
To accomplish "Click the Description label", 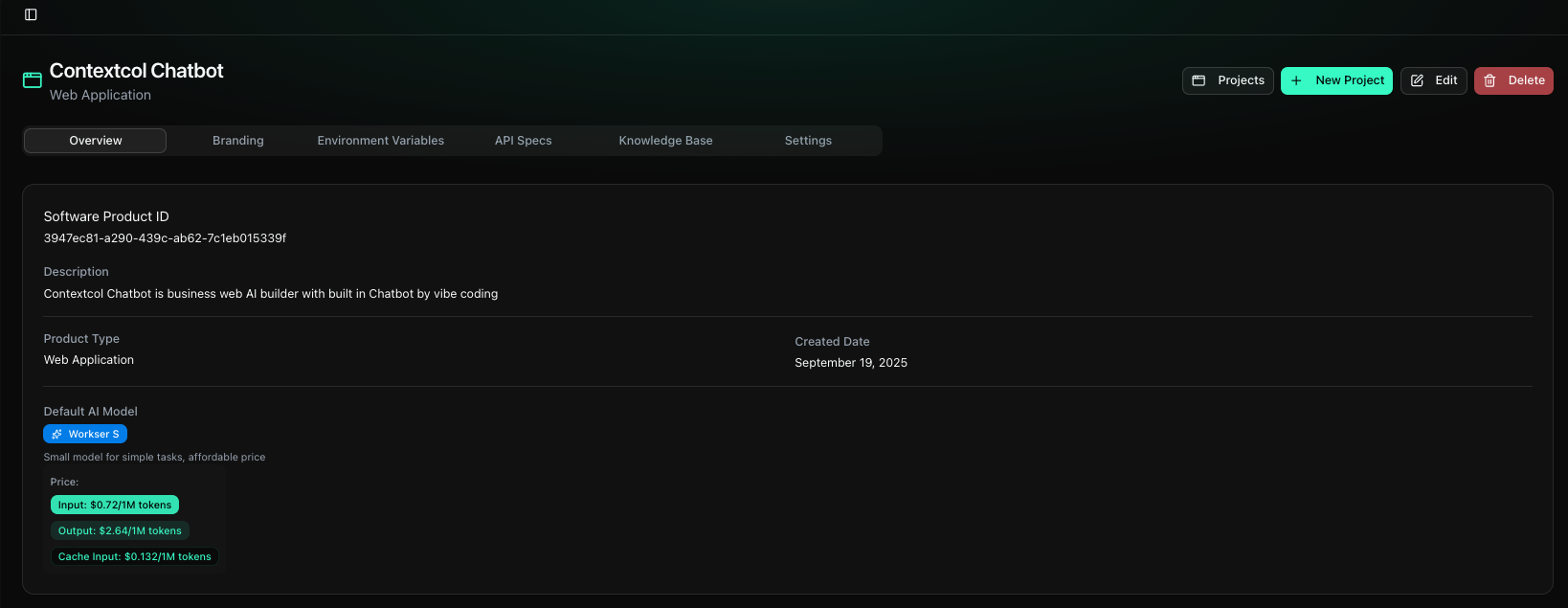I will tap(77, 272).
